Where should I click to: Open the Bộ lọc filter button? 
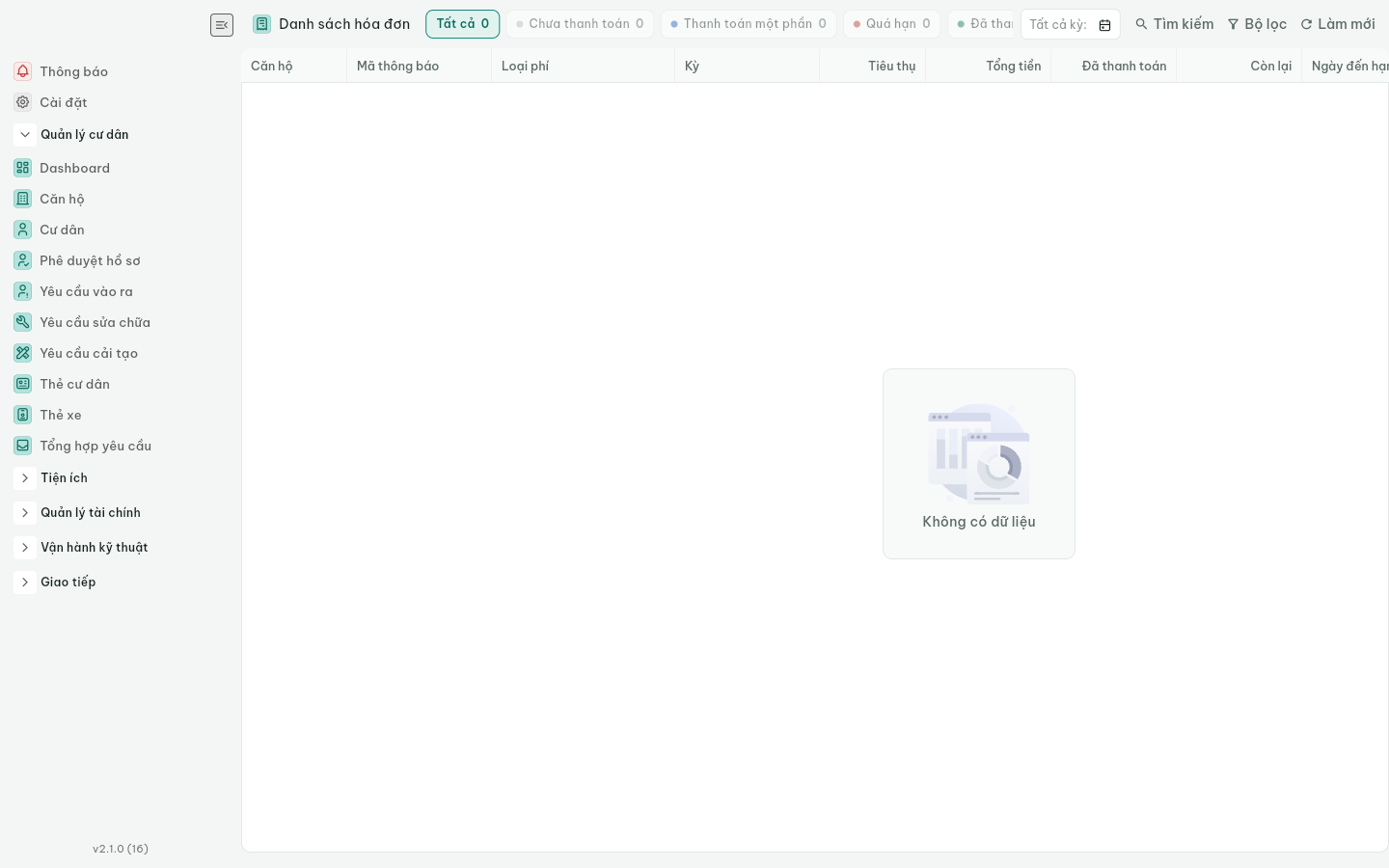coord(1257,24)
